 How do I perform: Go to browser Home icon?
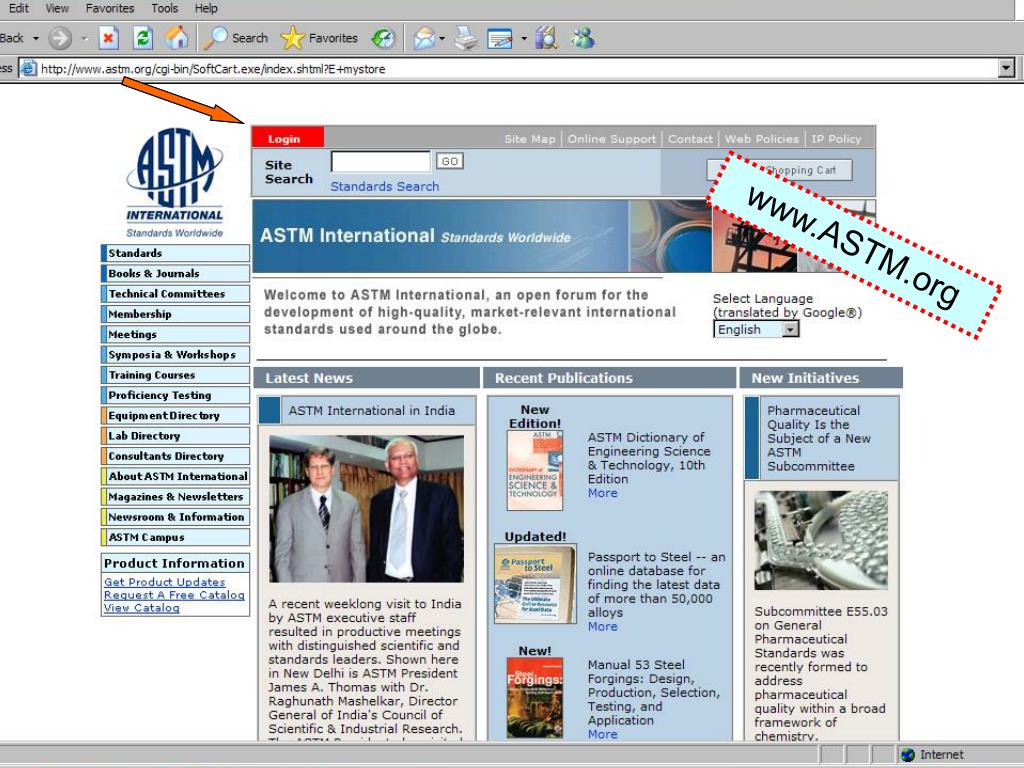pyautogui.click(x=176, y=39)
